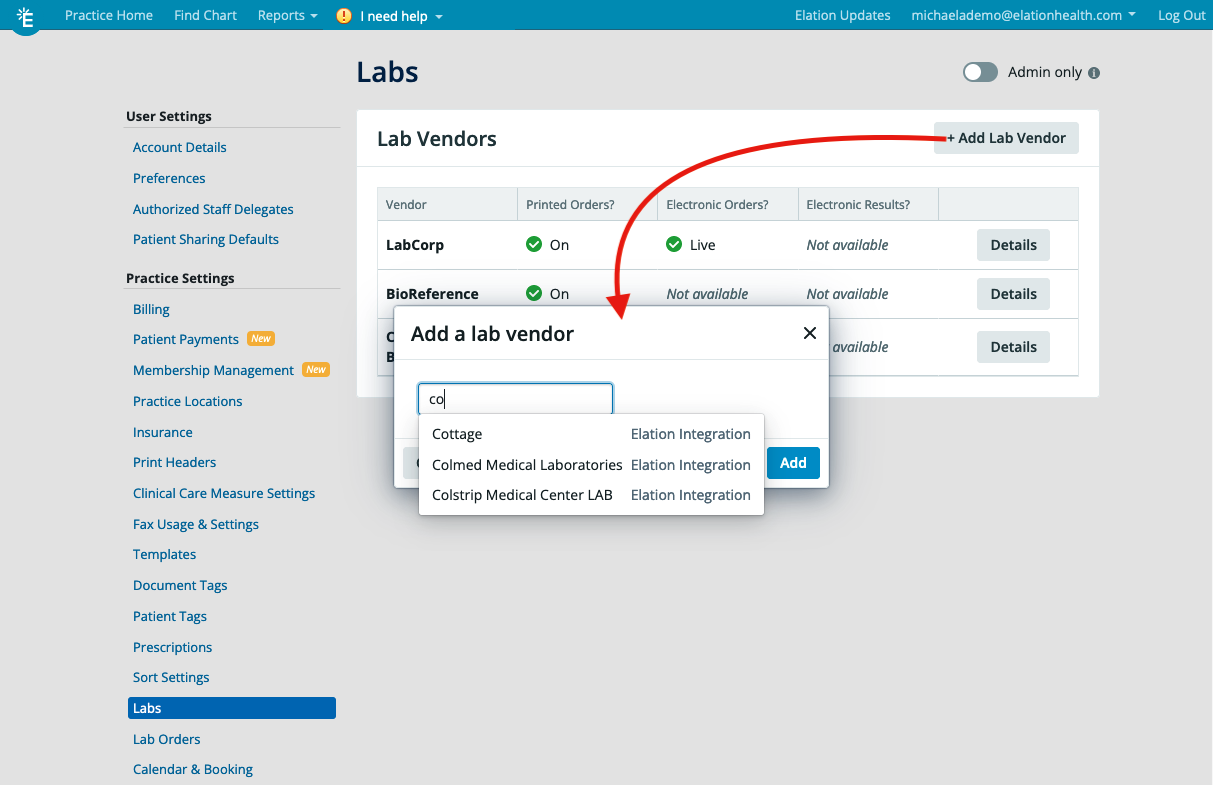Open the Reports dropdown menu
Viewport: 1213px width, 785px height.
(x=287, y=15)
